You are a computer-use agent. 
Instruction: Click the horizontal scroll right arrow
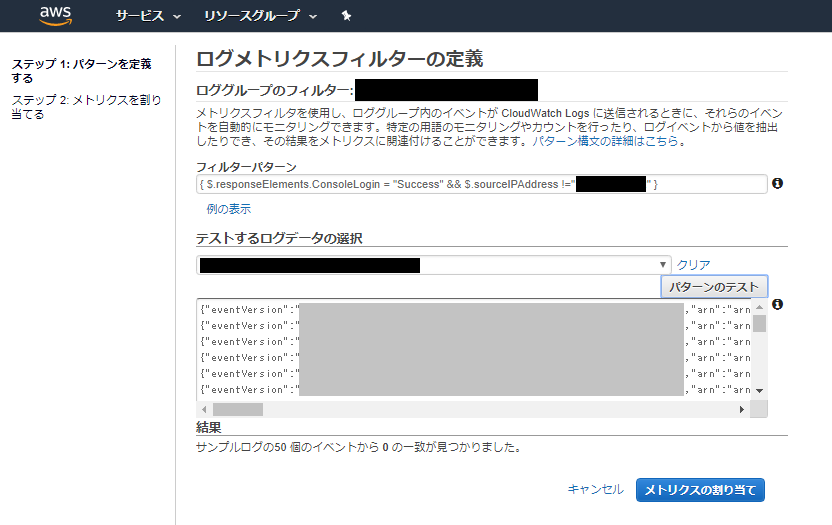point(742,409)
